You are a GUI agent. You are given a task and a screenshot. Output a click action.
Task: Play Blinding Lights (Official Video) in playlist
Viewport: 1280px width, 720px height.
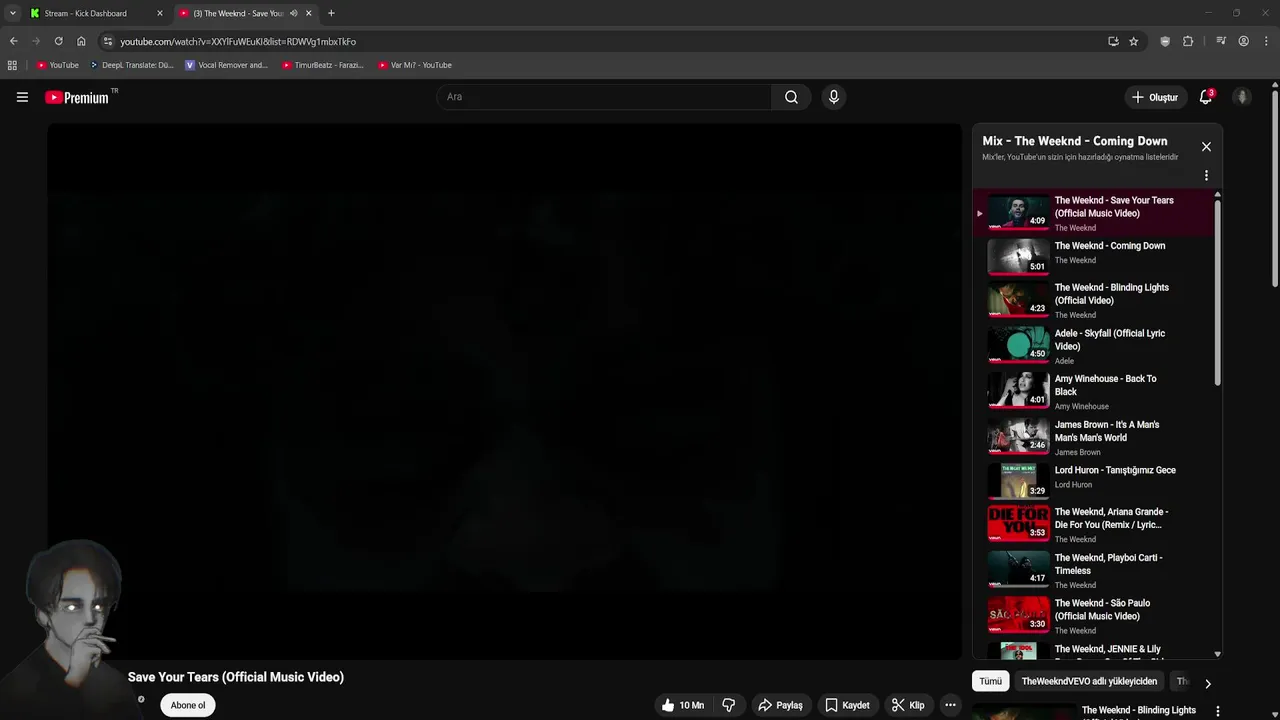(1094, 300)
